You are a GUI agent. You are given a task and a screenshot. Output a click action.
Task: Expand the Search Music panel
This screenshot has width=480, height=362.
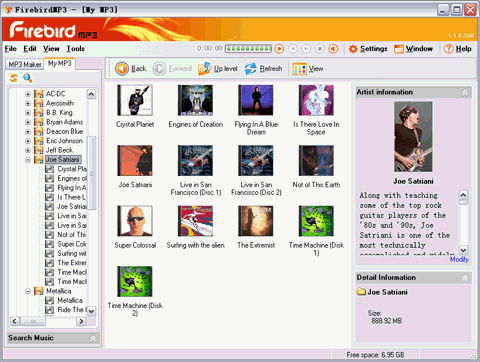coord(93,338)
